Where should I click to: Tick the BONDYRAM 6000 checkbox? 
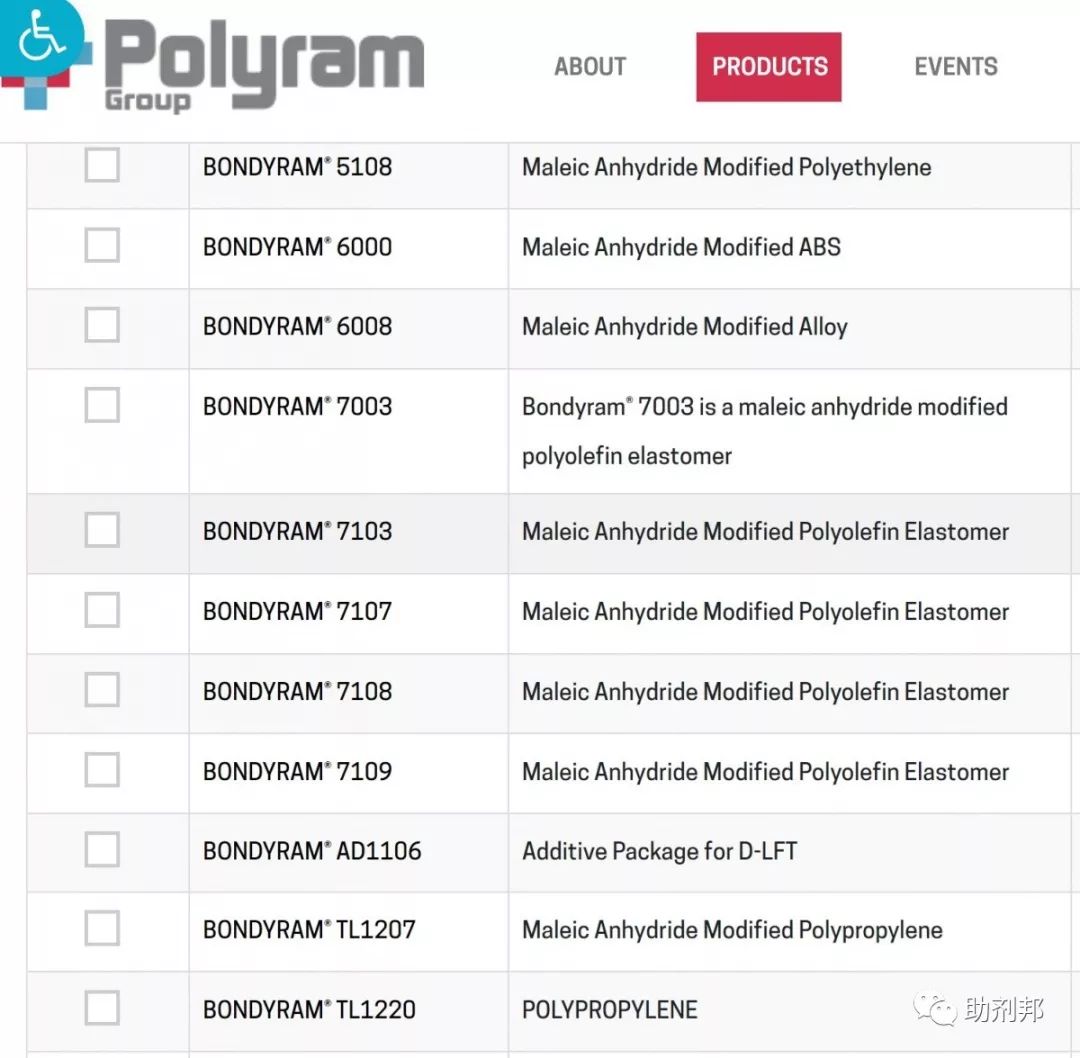coord(102,245)
